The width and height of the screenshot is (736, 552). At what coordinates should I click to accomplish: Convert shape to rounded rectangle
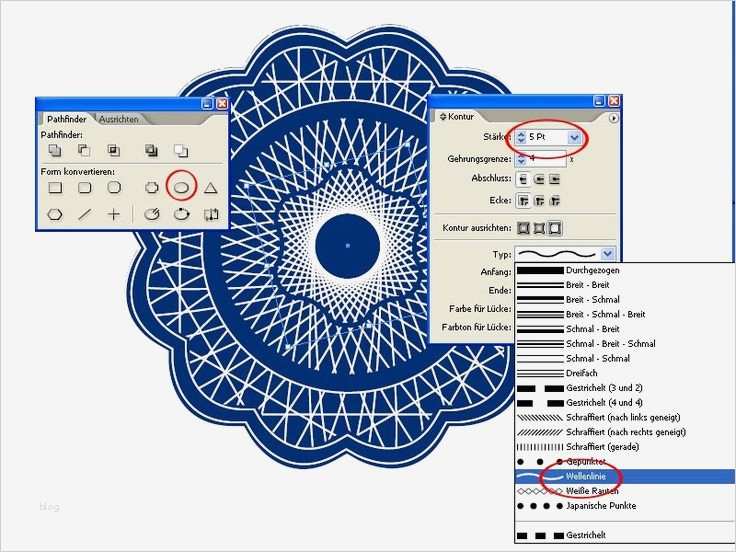pos(84,188)
